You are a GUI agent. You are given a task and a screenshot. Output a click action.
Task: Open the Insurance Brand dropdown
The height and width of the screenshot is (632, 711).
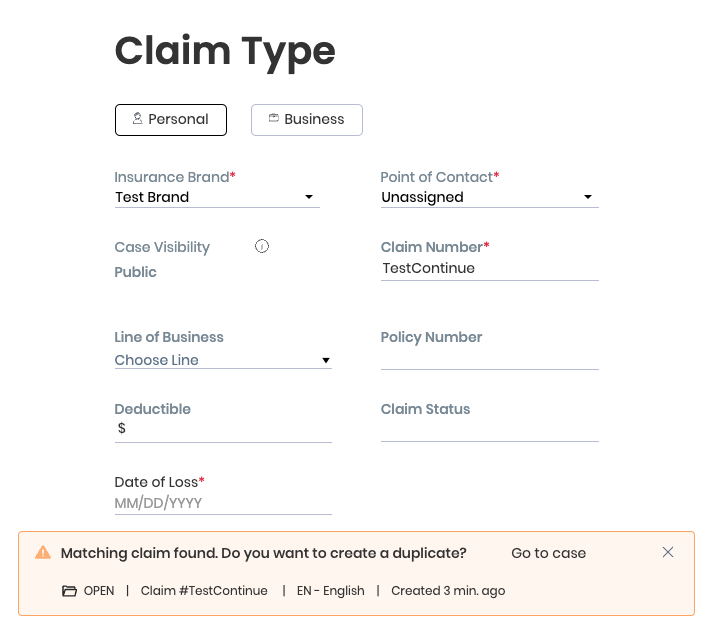(217, 198)
